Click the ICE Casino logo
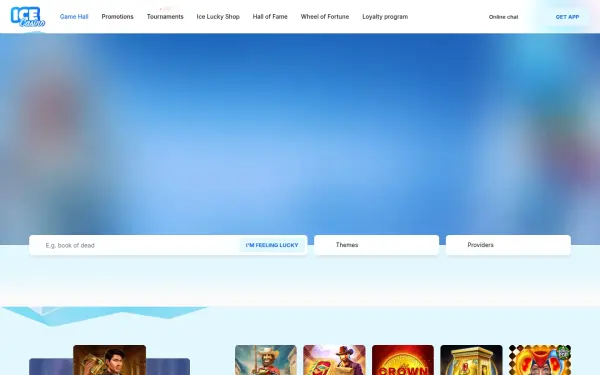The height and width of the screenshot is (375, 600). (x=28, y=17)
